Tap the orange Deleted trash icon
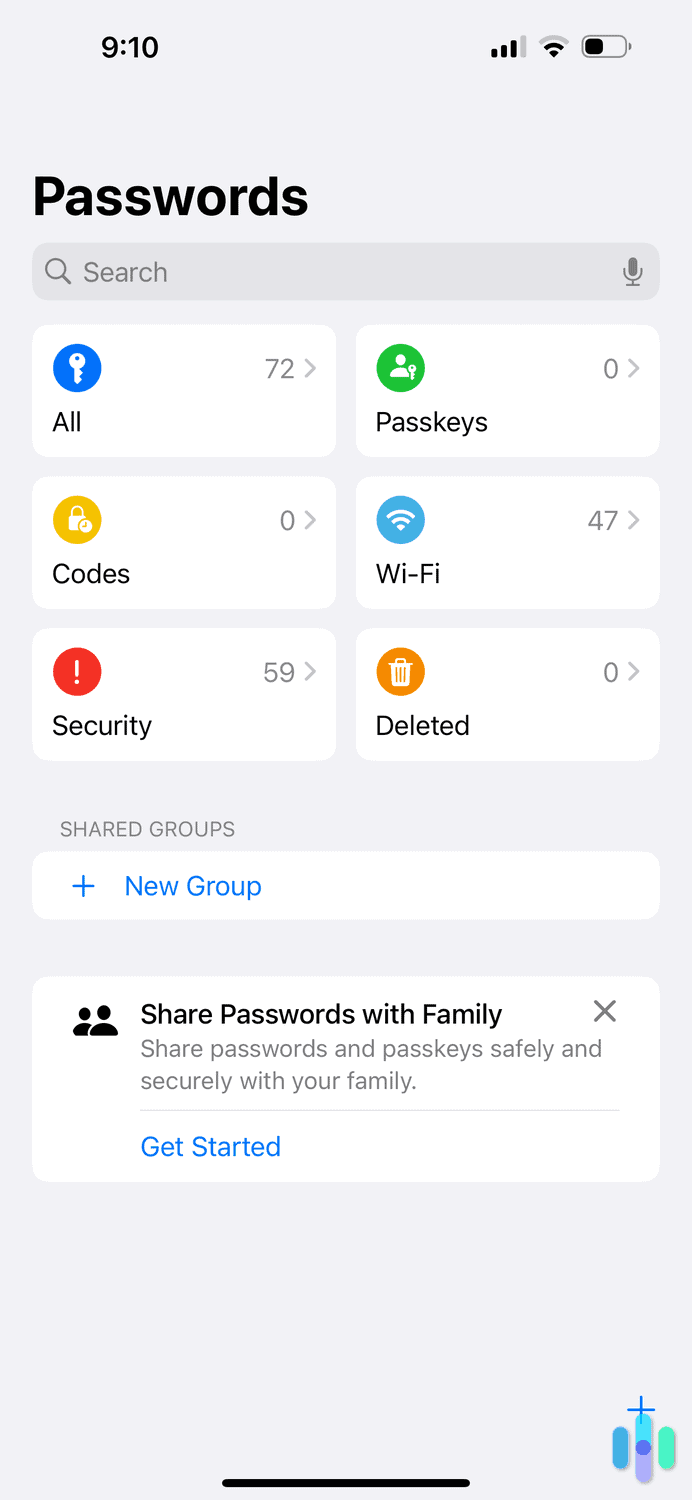This screenshot has width=692, height=1500. pos(400,671)
